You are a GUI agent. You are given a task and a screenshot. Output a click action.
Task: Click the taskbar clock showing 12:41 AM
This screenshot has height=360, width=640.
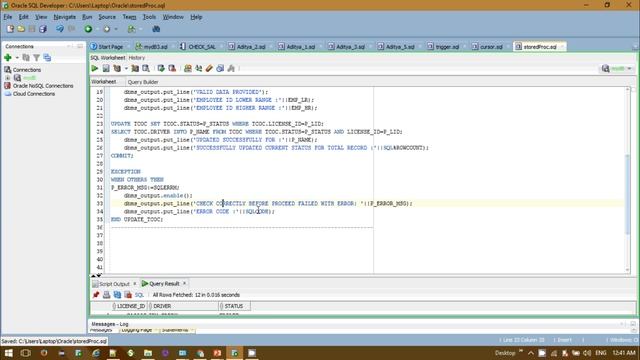624,353
